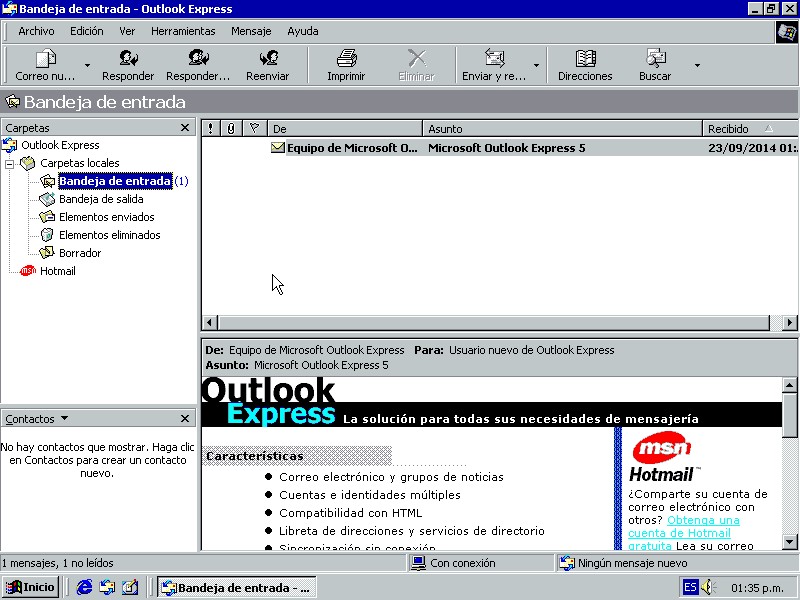Close the Contactos pane

pos(185,418)
